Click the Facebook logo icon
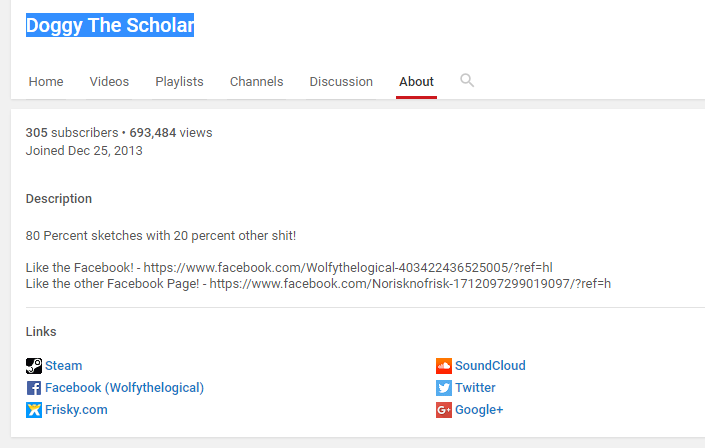The width and height of the screenshot is (705, 448). (34, 388)
